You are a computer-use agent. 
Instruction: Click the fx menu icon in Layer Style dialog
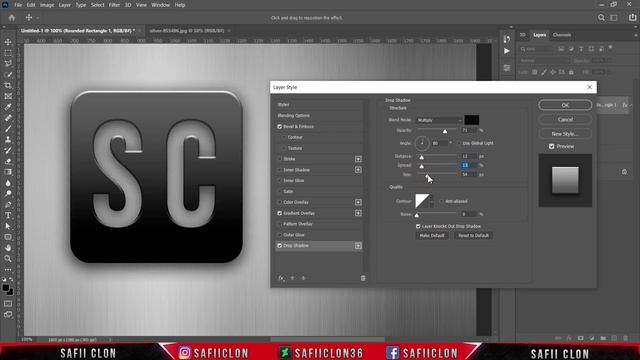281,278
